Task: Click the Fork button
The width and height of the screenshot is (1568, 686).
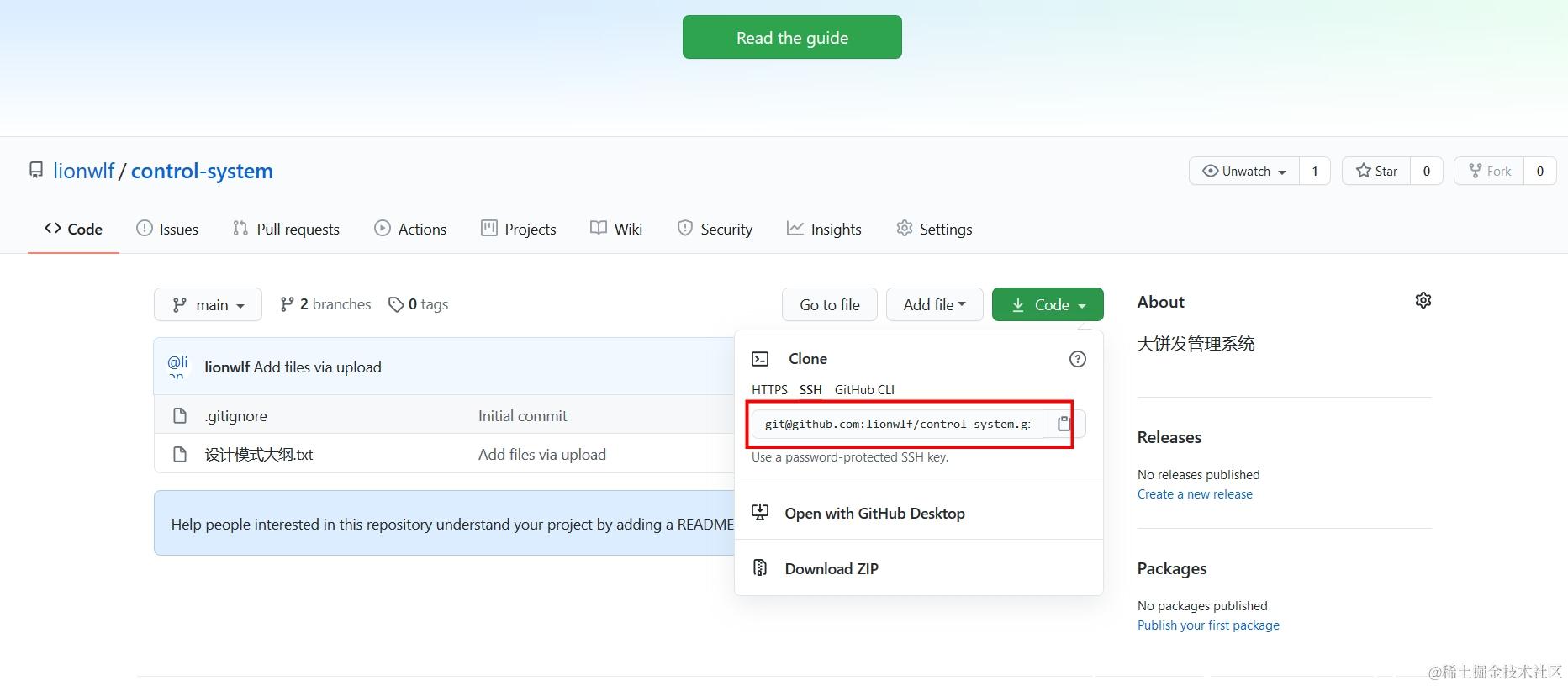Action: 1489,171
